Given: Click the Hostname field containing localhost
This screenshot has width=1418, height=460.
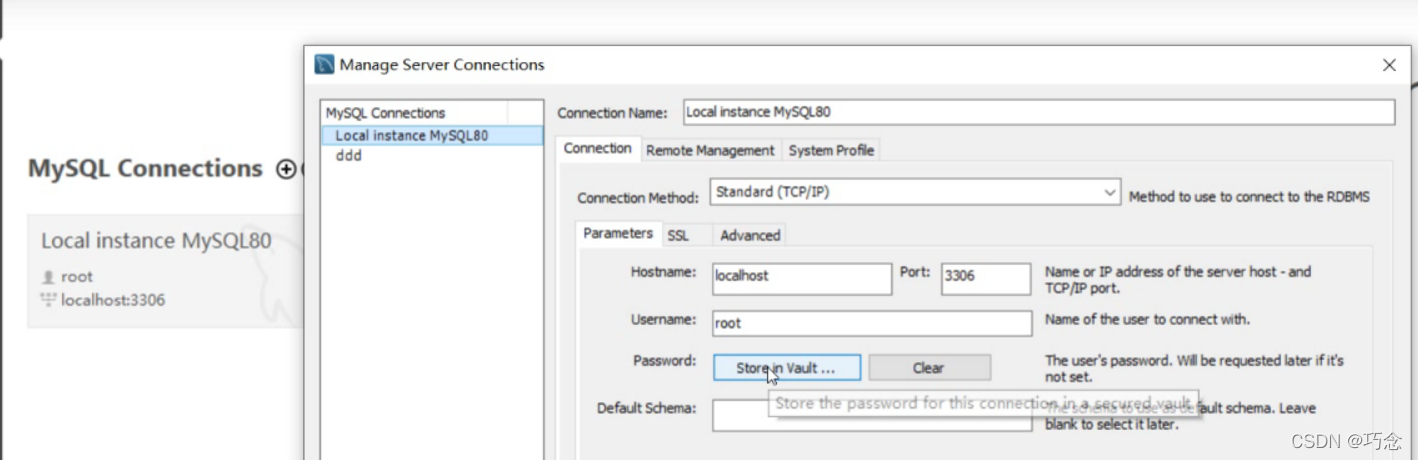Looking at the screenshot, I should pyautogui.click(x=802, y=279).
